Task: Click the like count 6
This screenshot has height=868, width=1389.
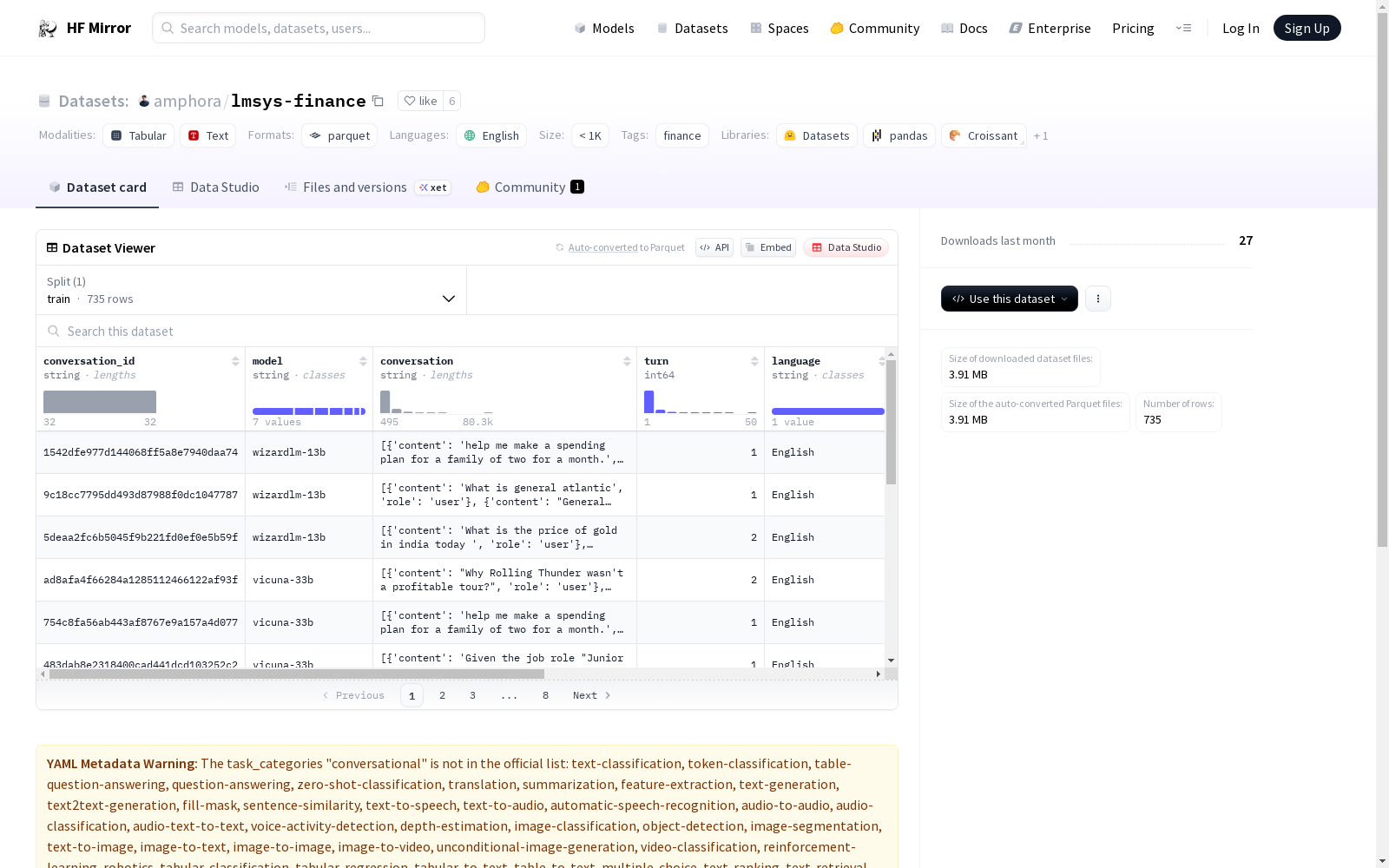Action: (451, 101)
